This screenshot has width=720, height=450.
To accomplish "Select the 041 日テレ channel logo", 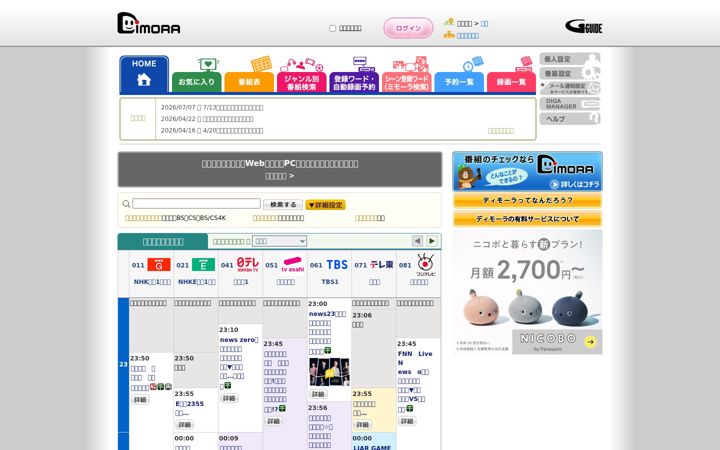I will tap(248, 264).
